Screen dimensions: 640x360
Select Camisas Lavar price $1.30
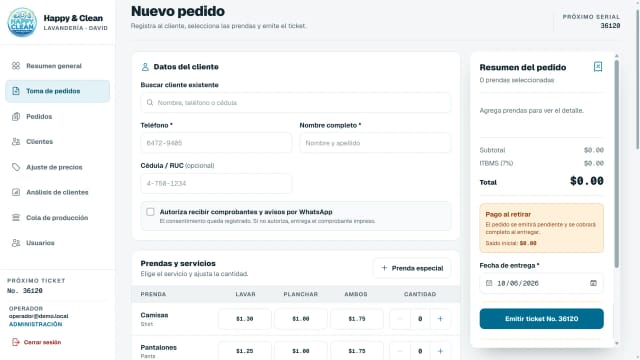coord(244,319)
